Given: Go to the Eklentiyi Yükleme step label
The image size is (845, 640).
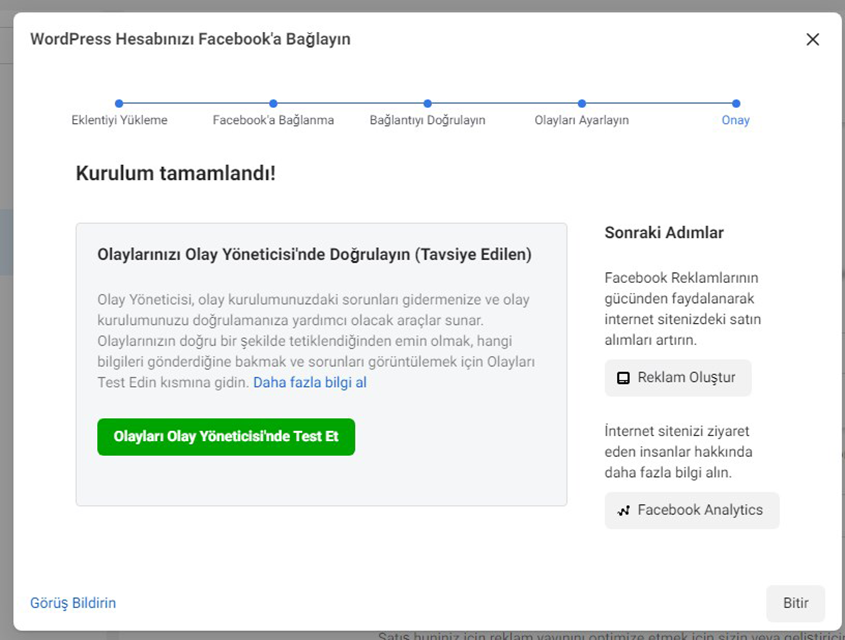Looking at the screenshot, I should click(119, 120).
